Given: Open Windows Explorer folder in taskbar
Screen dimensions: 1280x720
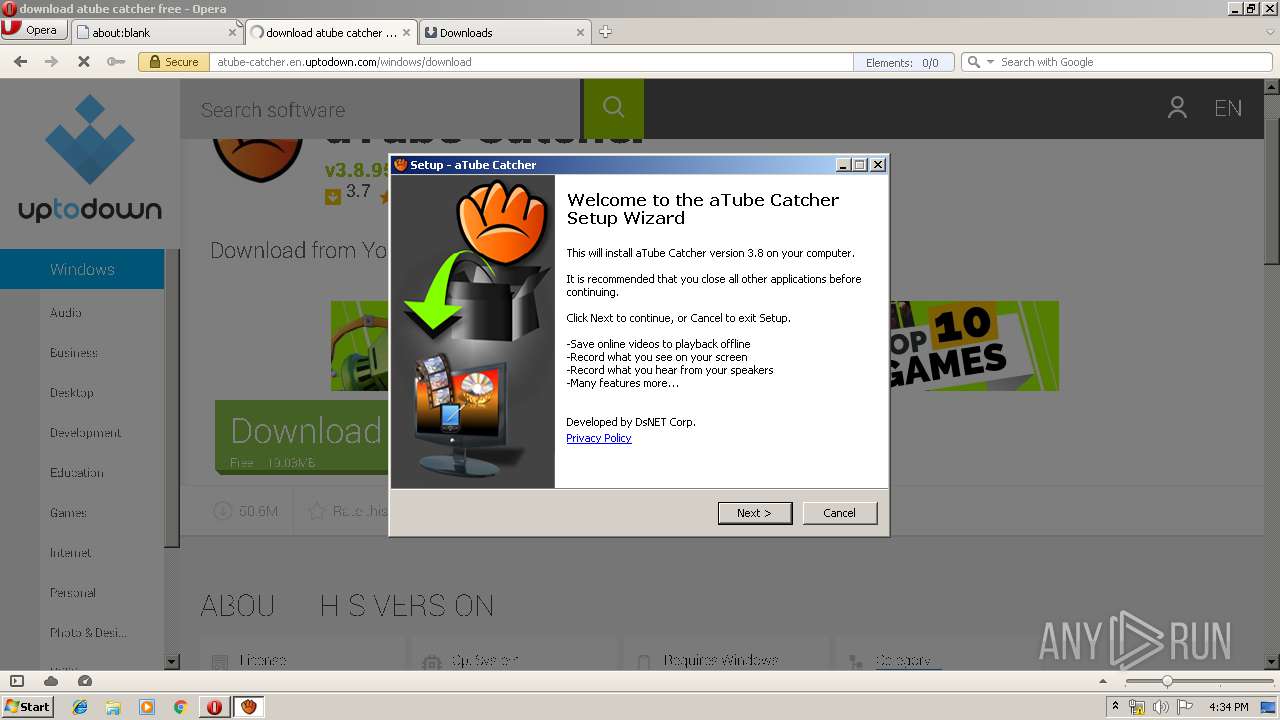Looking at the screenshot, I should click(113, 706).
